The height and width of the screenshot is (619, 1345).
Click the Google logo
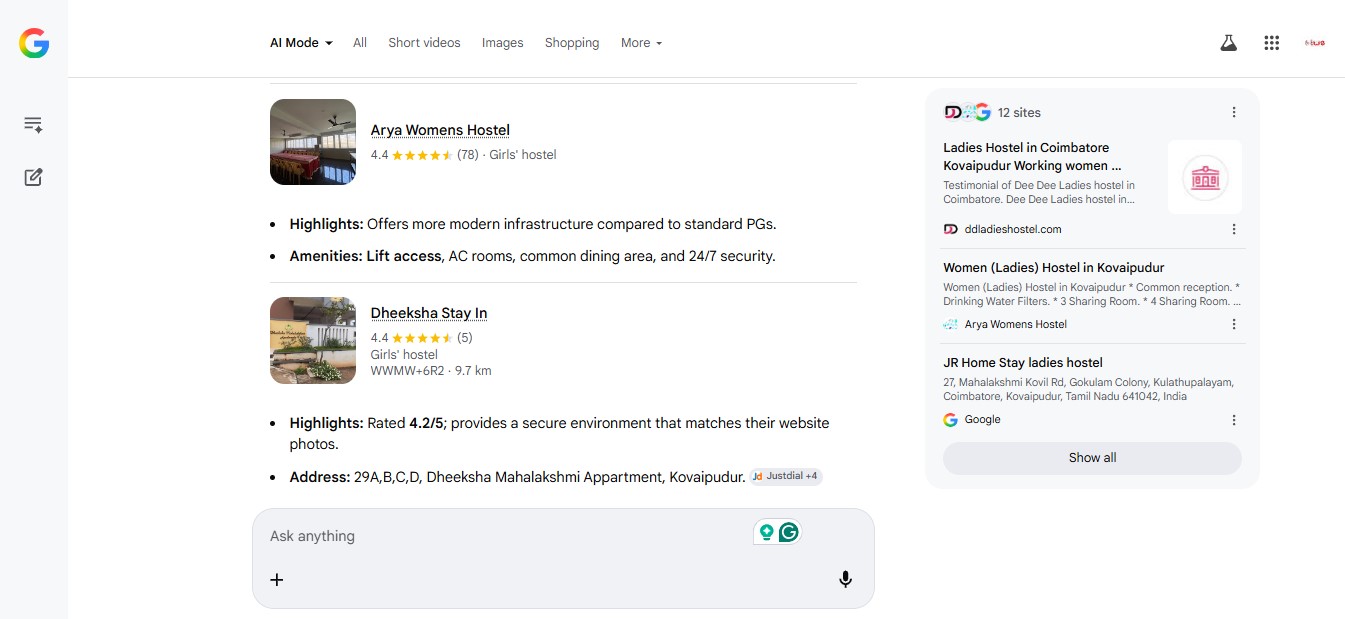pos(34,43)
